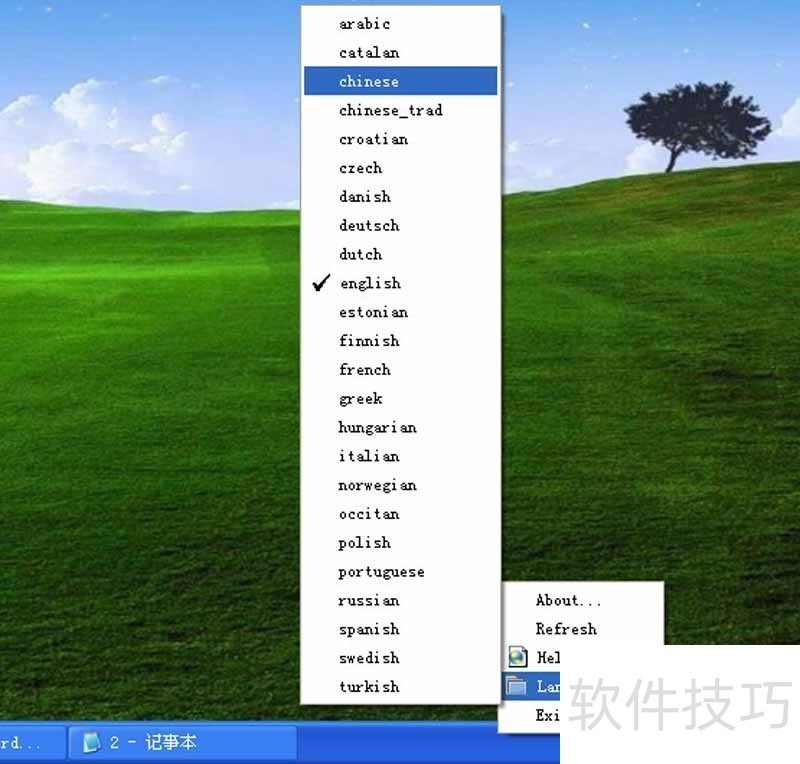800x764 pixels.
Task: Select russian in the language list
Action: [401, 600]
